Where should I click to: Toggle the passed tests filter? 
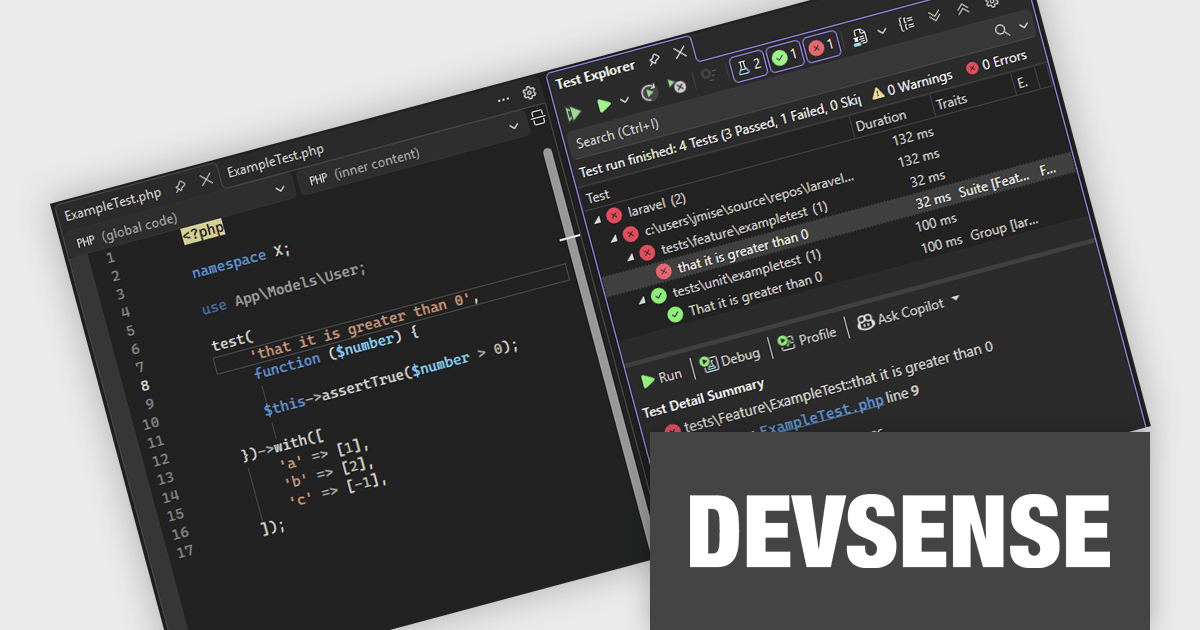pos(785,56)
